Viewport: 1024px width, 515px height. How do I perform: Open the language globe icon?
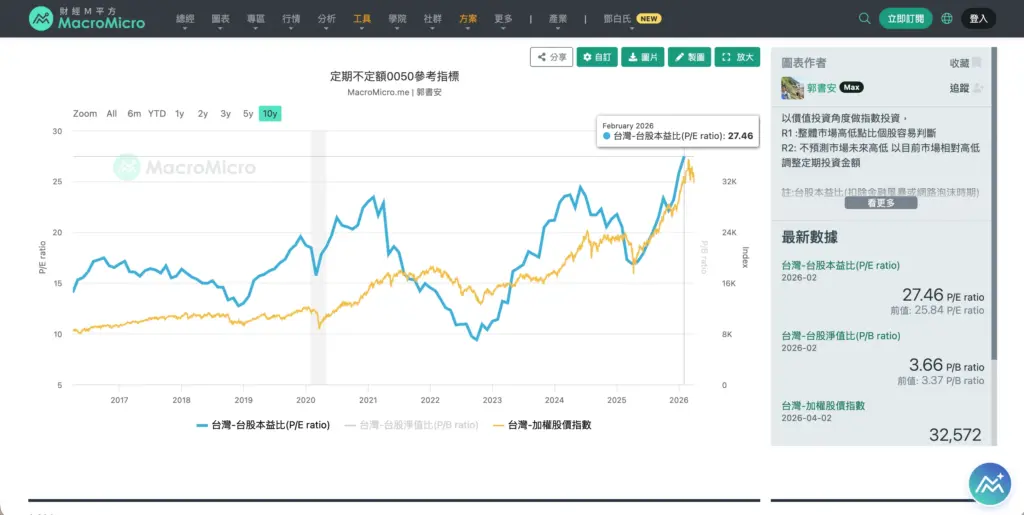[x=947, y=18]
